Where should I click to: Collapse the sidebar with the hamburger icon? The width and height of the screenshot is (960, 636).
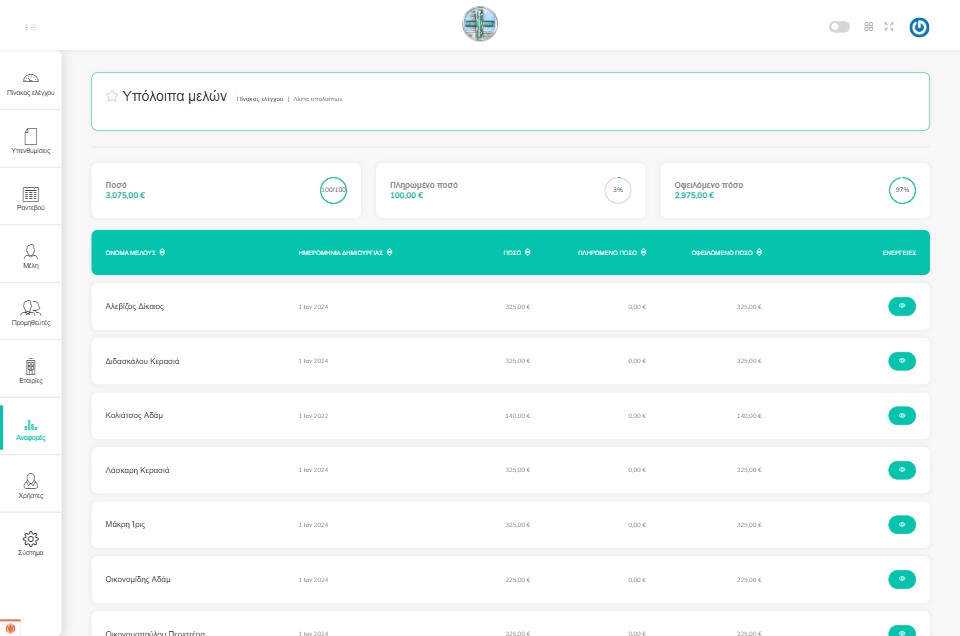30,27
